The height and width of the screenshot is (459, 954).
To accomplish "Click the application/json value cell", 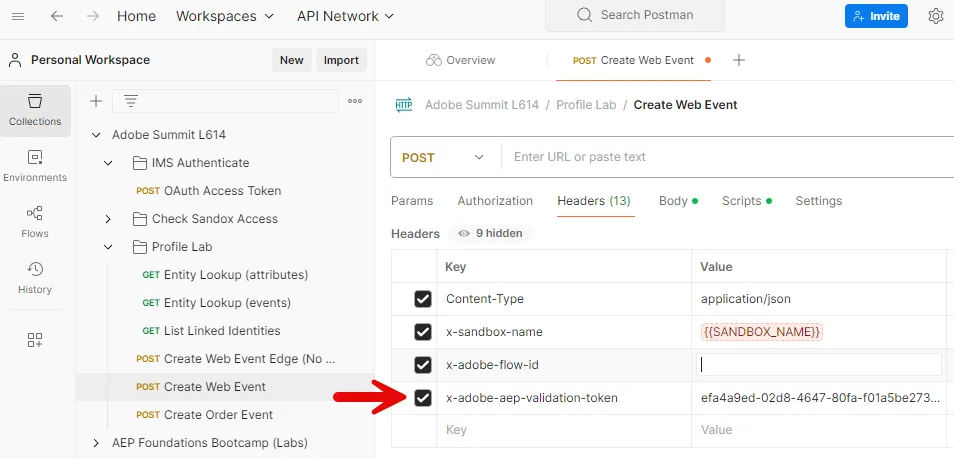I will tap(818, 299).
